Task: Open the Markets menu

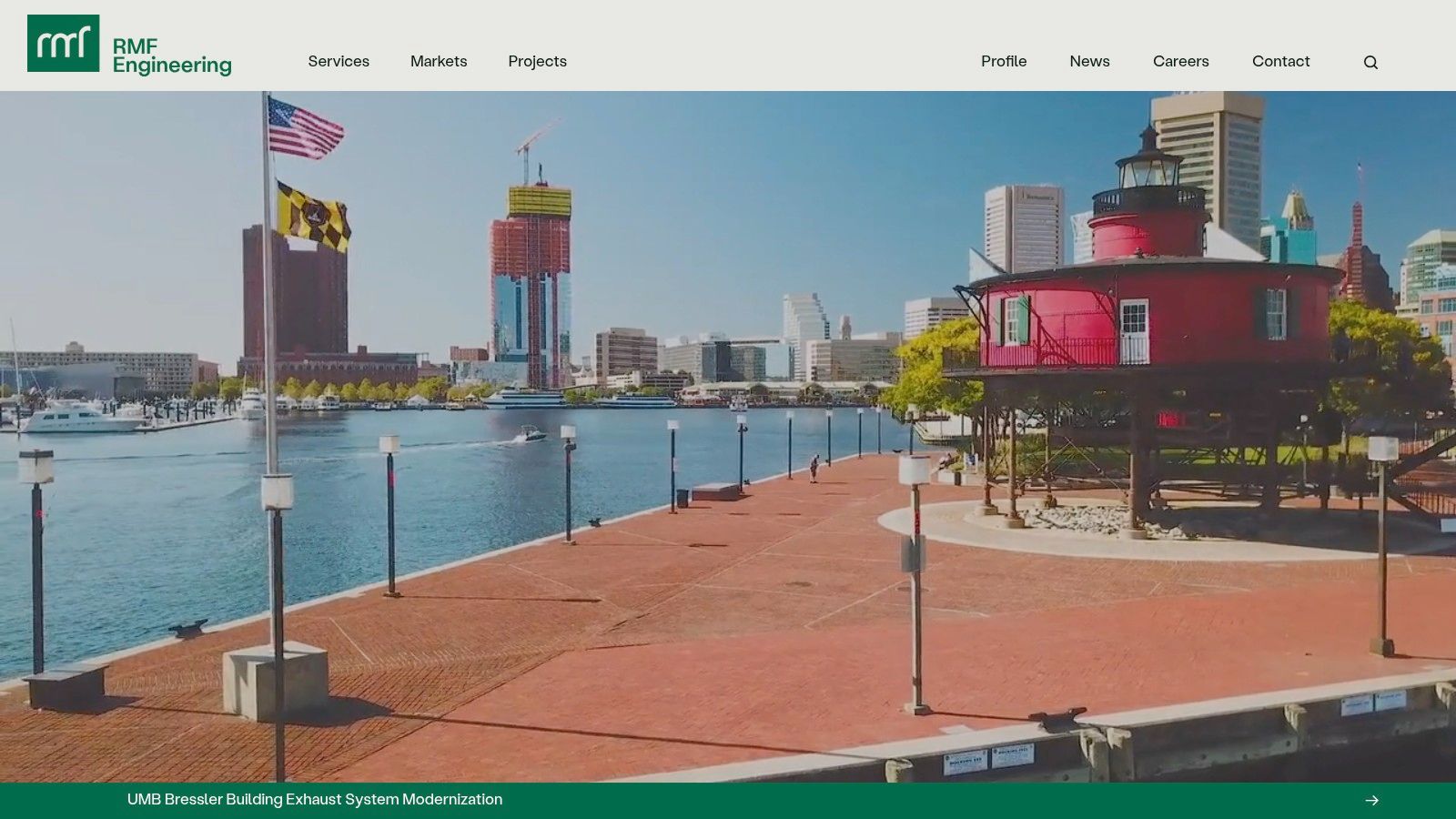Action: click(x=439, y=61)
